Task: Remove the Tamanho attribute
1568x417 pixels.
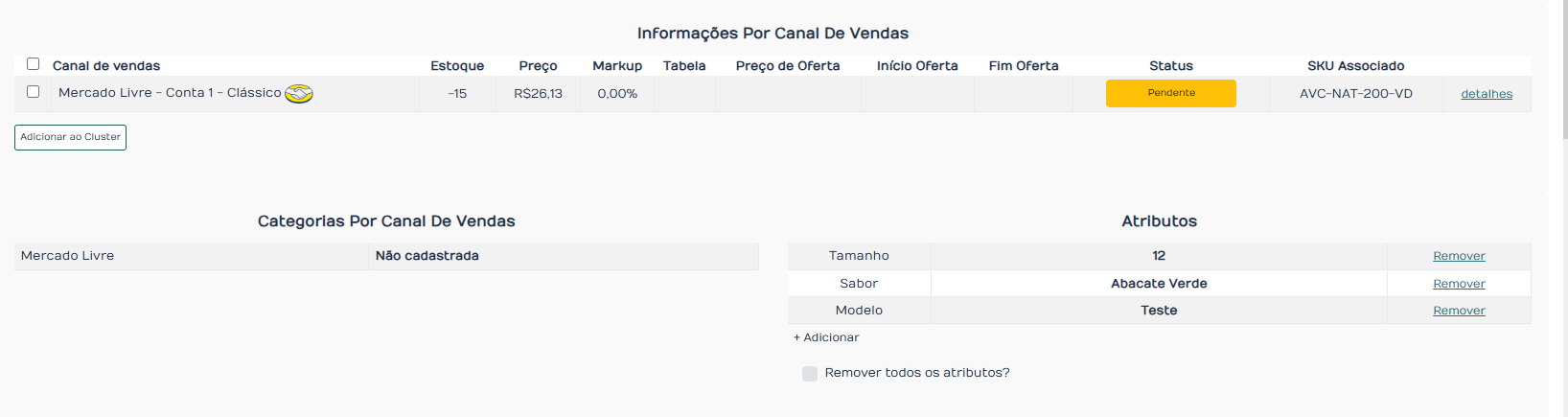Action: (x=1458, y=256)
